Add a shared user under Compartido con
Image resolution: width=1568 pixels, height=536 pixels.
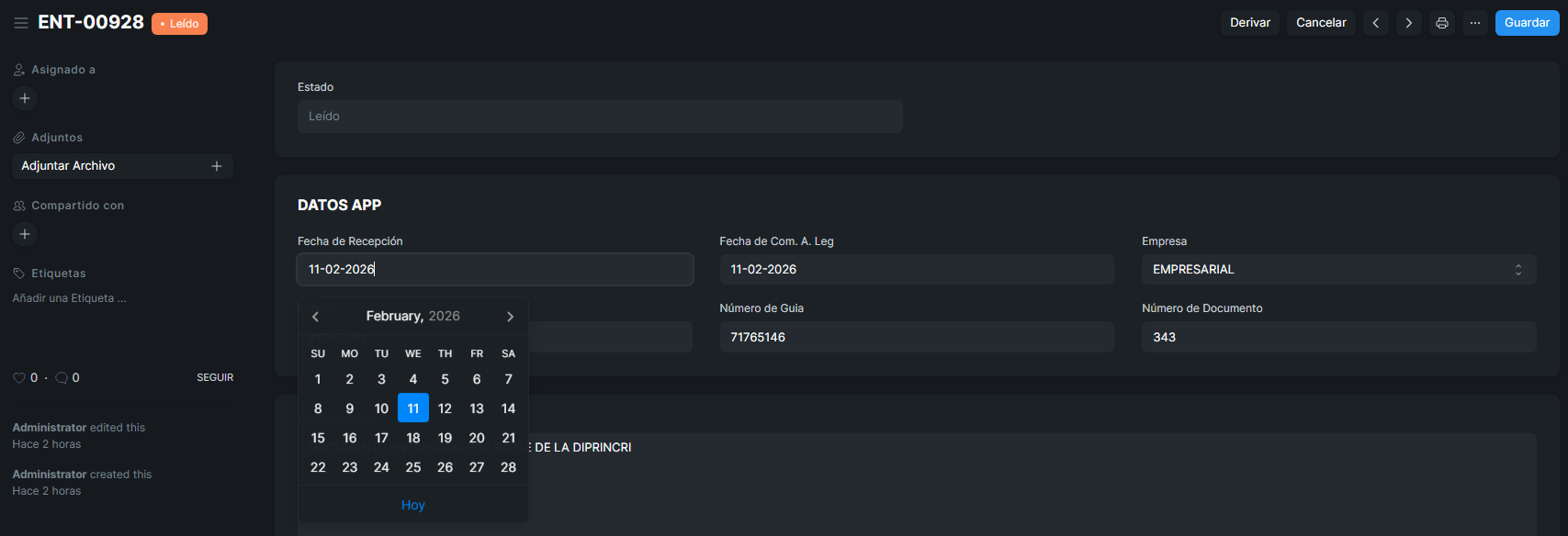[x=25, y=234]
